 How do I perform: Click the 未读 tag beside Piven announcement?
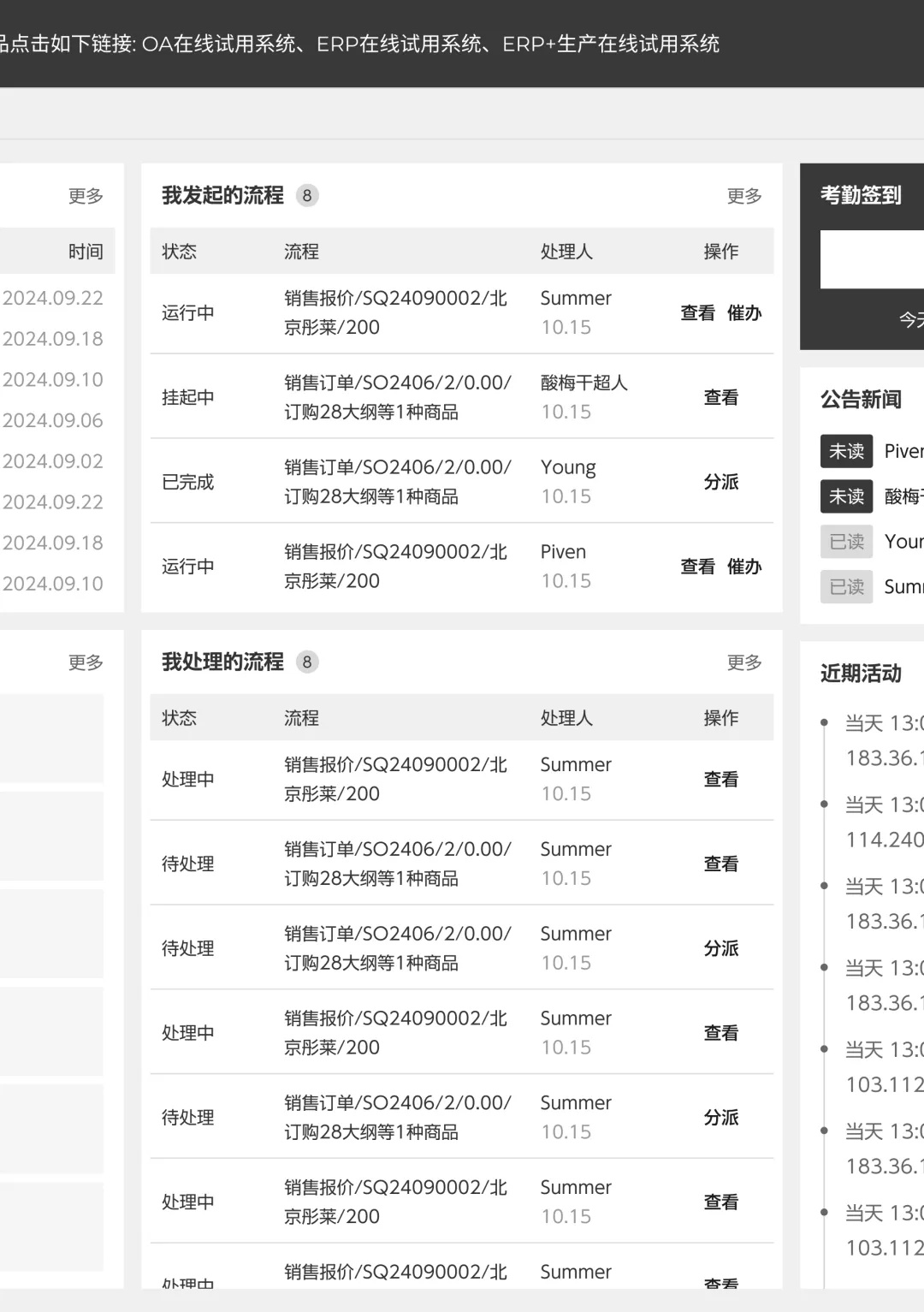[x=847, y=451]
